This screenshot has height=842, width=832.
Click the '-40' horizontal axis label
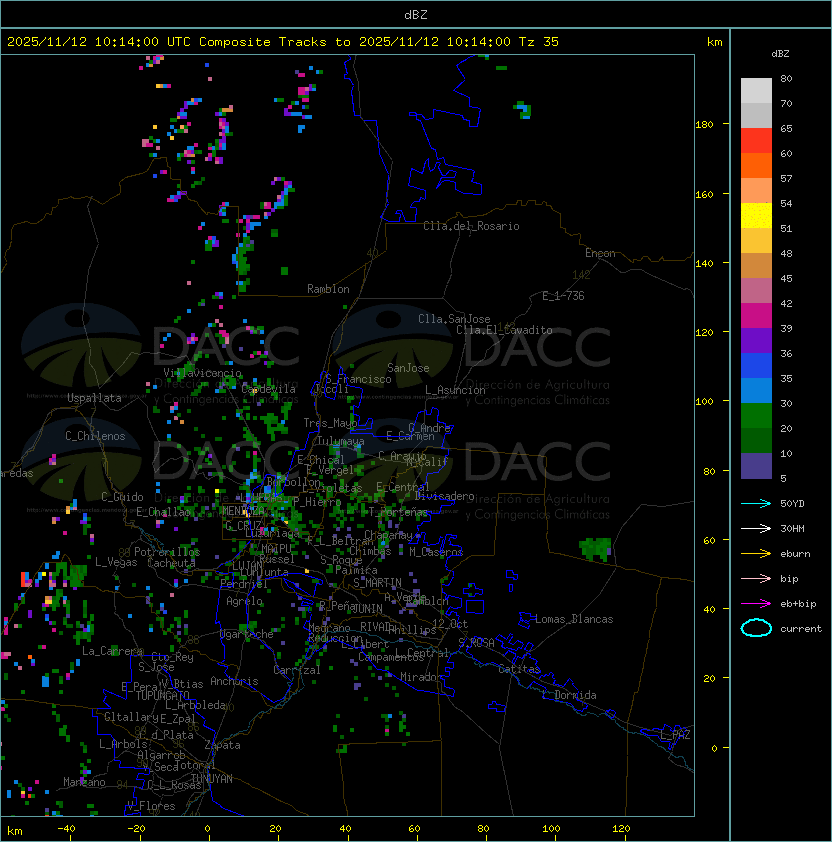point(66,829)
